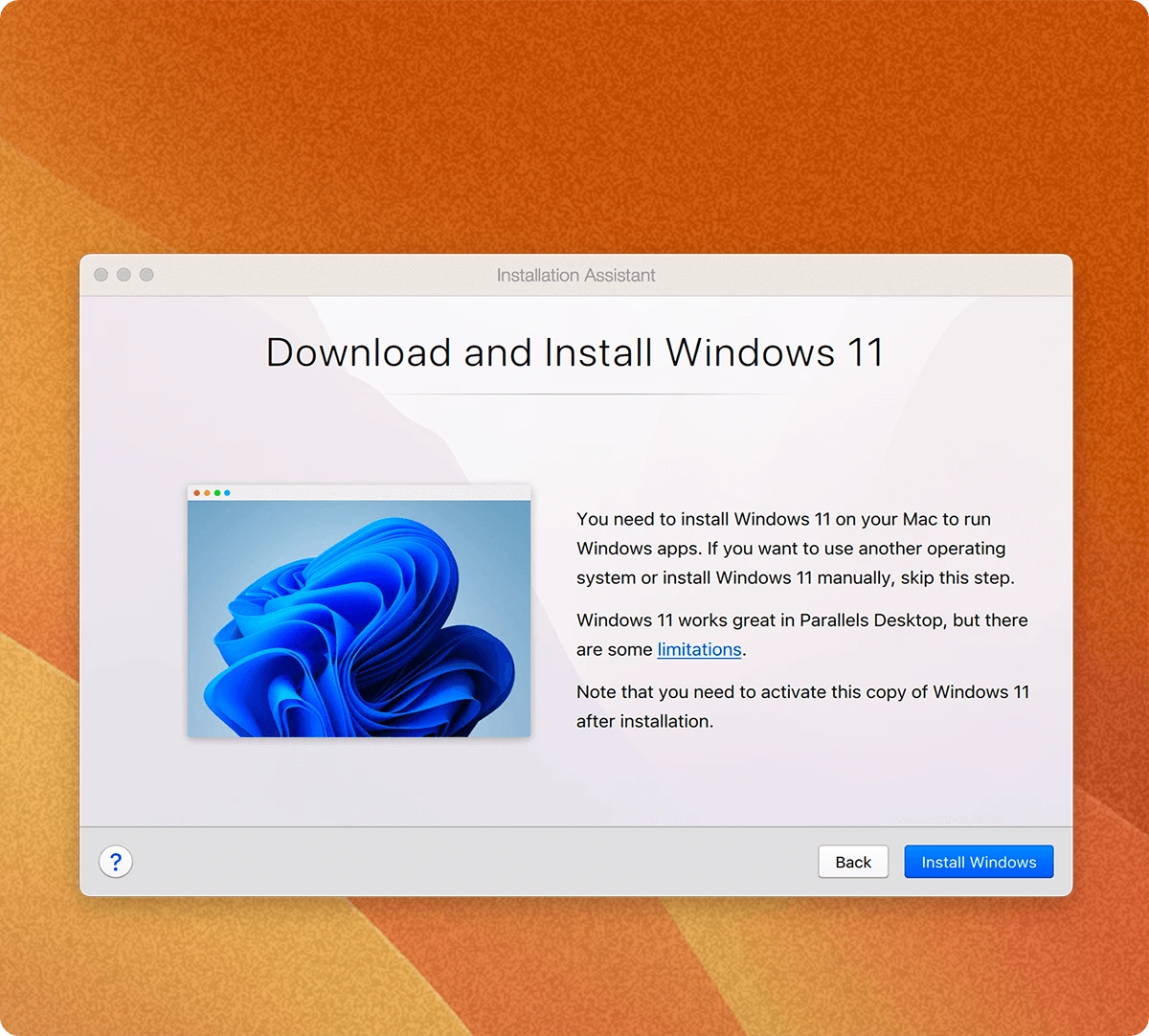The image size is (1149, 1036).
Task: Click the window zoom button
Action: pyautogui.click(x=146, y=275)
